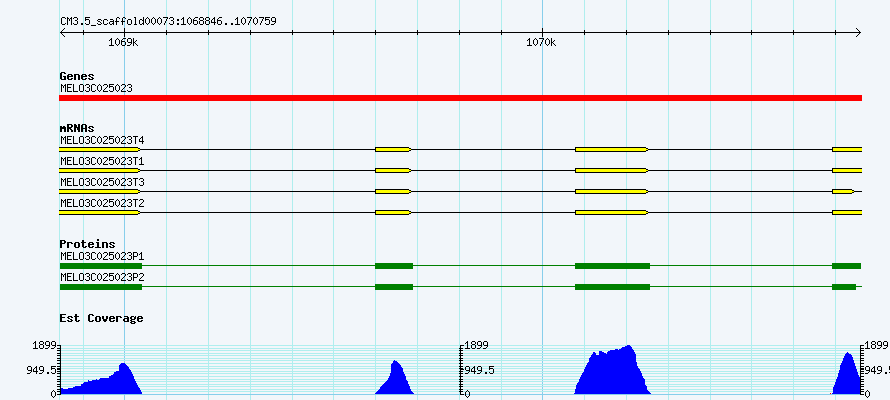Click the rightmost green segment of MELO3C025023P2
The width and height of the screenshot is (890, 400).
click(844, 287)
